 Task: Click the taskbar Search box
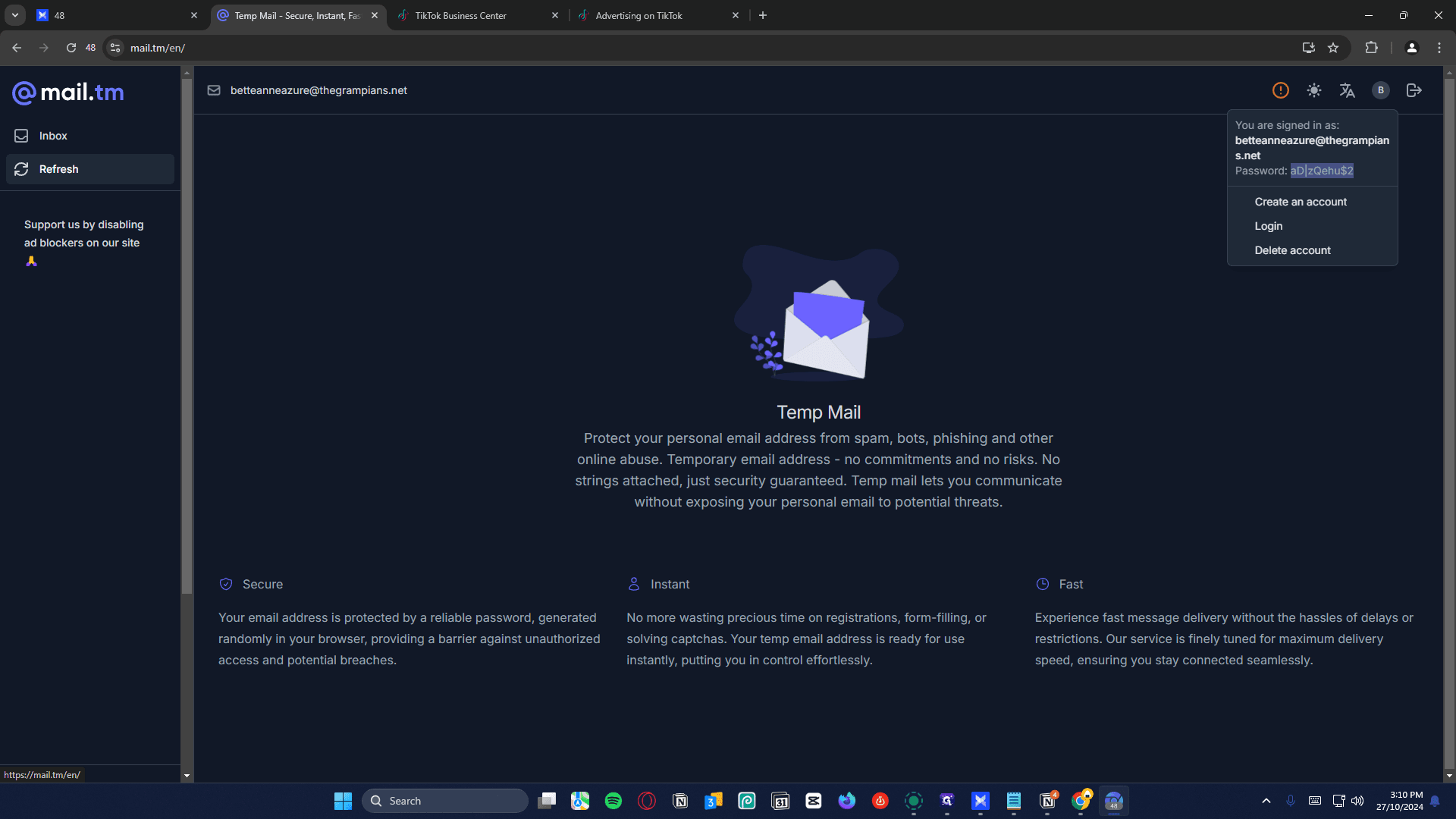point(445,801)
